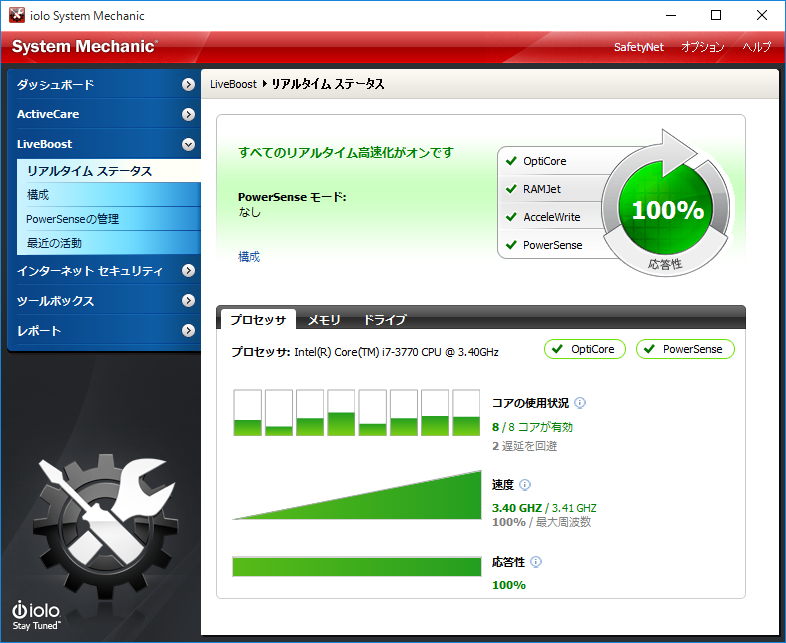Click the first core usage bar
The image size is (786, 643).
click(248, 413)
